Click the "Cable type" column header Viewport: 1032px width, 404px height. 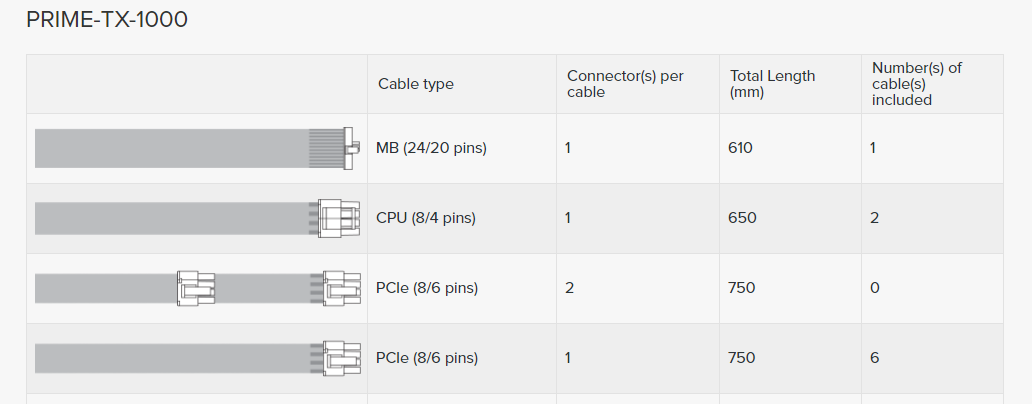pos(415,84)
